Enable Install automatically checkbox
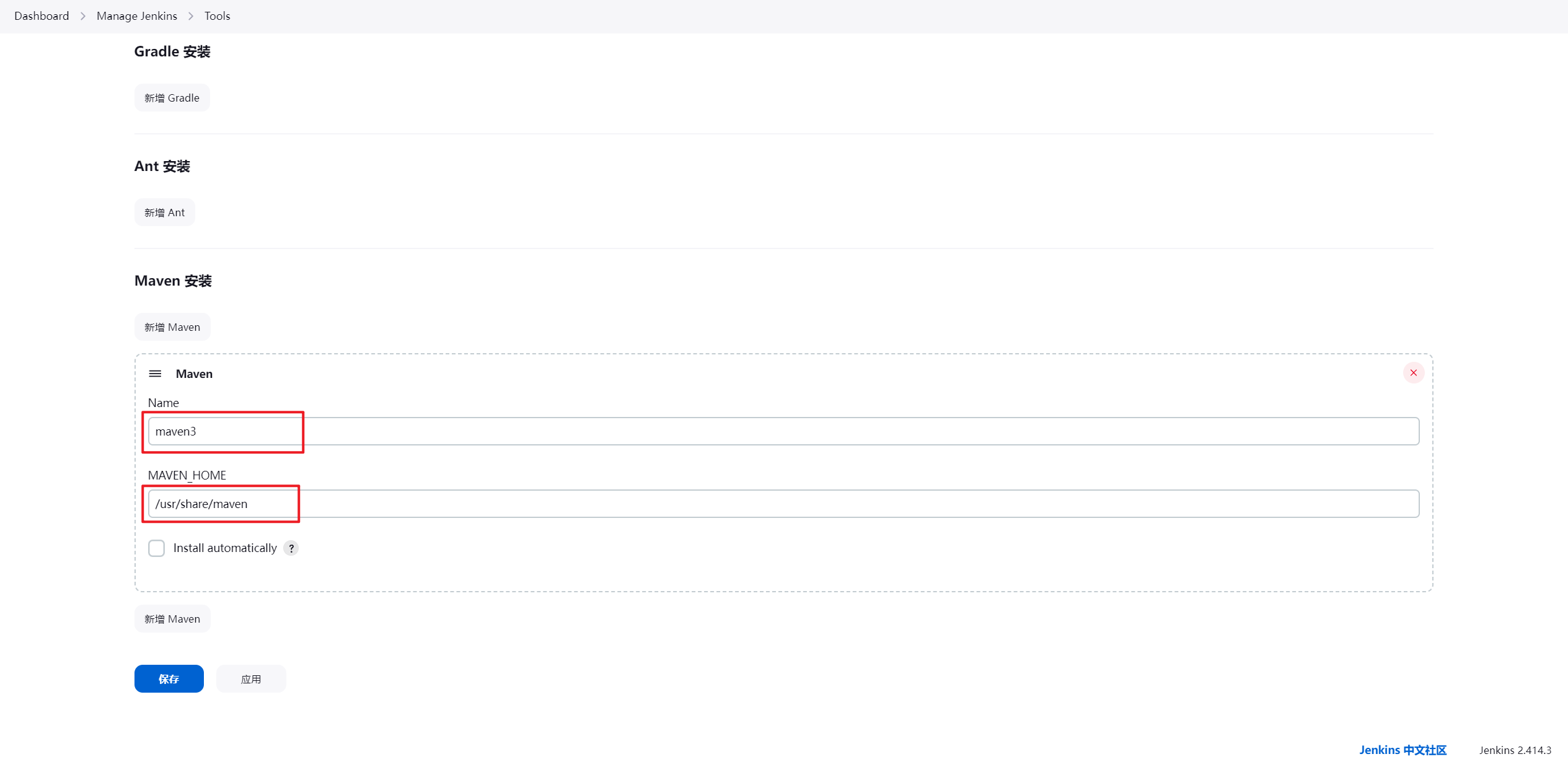Image resolution: width=1568 pixels, height=767 pixels. coord(156,548)
